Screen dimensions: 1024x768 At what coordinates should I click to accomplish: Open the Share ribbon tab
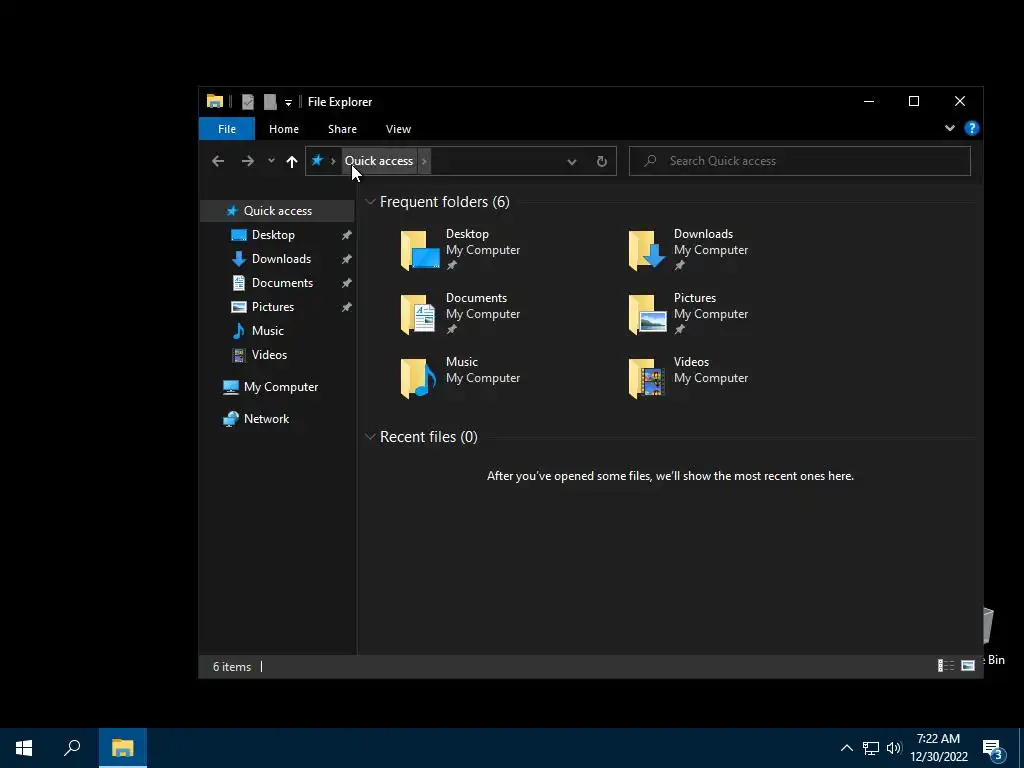tap(342, 129)
